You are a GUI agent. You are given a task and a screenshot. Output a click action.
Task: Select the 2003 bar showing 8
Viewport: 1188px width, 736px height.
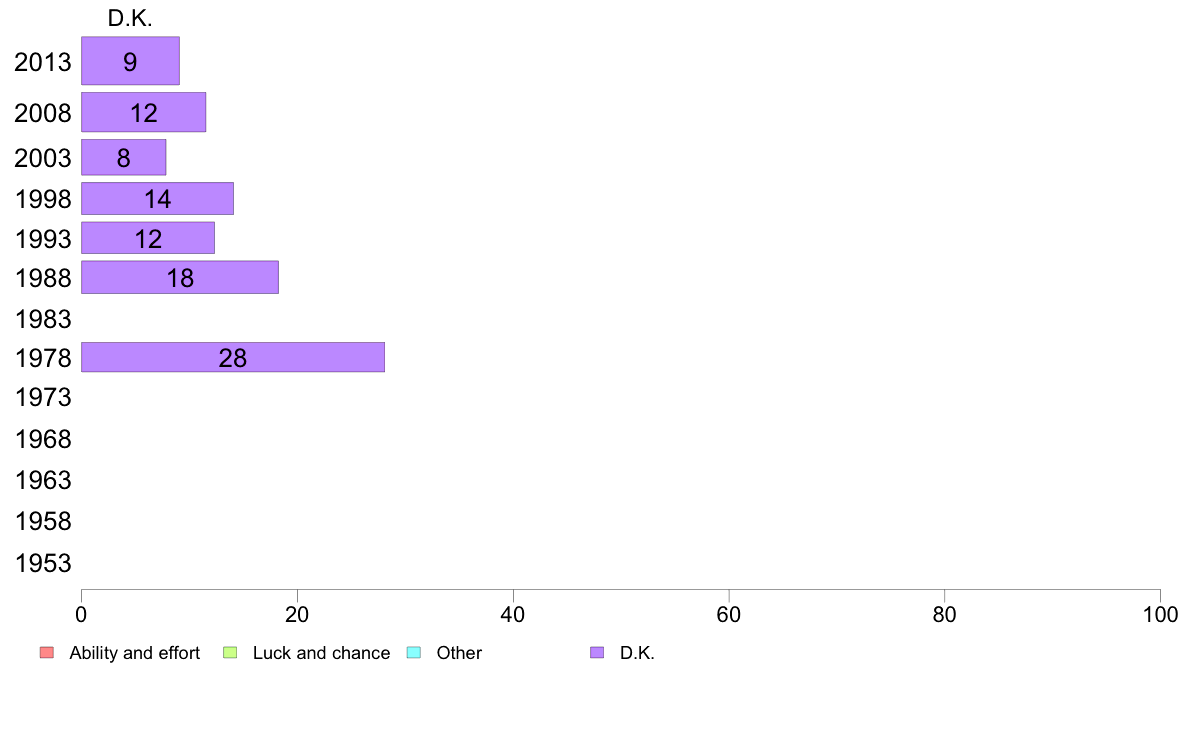coord(123,157)
